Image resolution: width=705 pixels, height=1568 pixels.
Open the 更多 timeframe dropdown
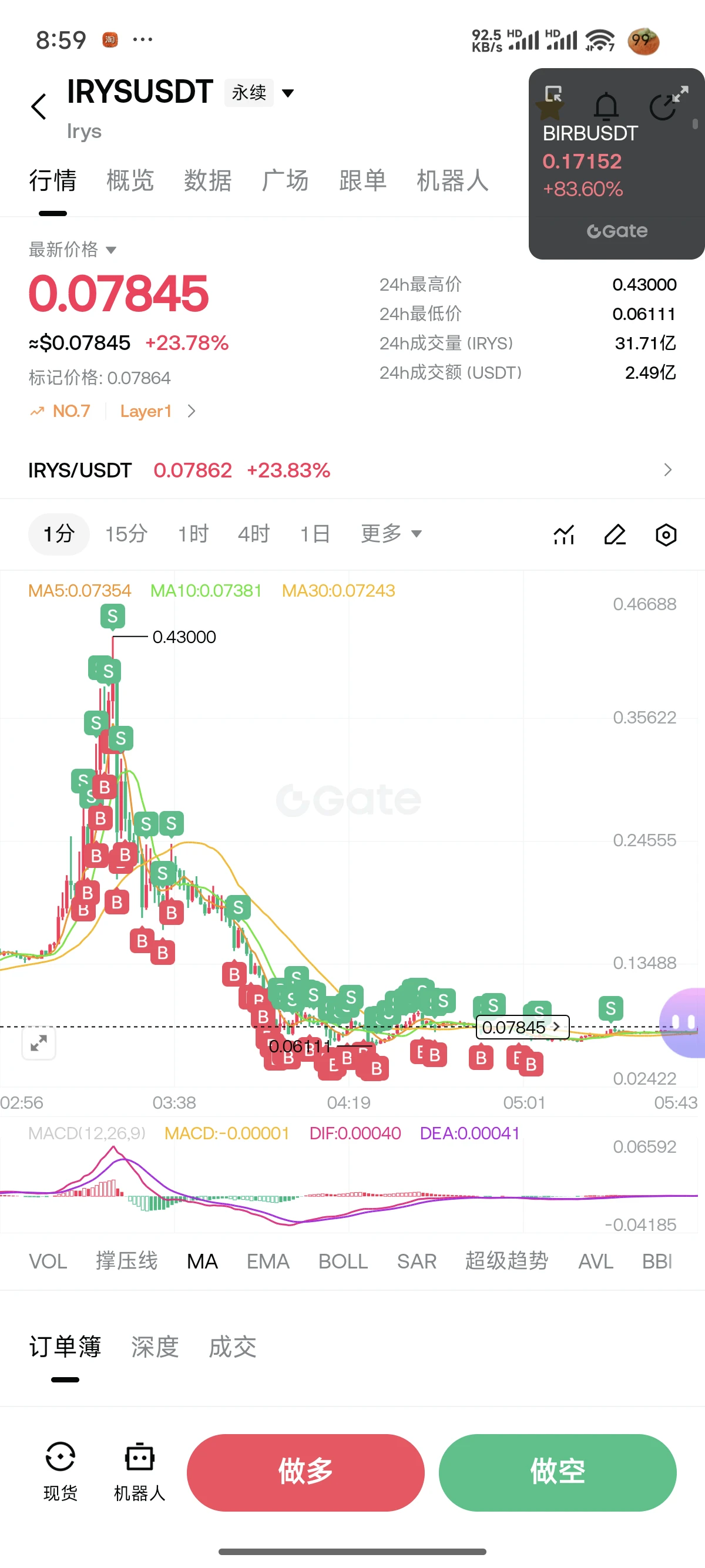coord(391,534)
